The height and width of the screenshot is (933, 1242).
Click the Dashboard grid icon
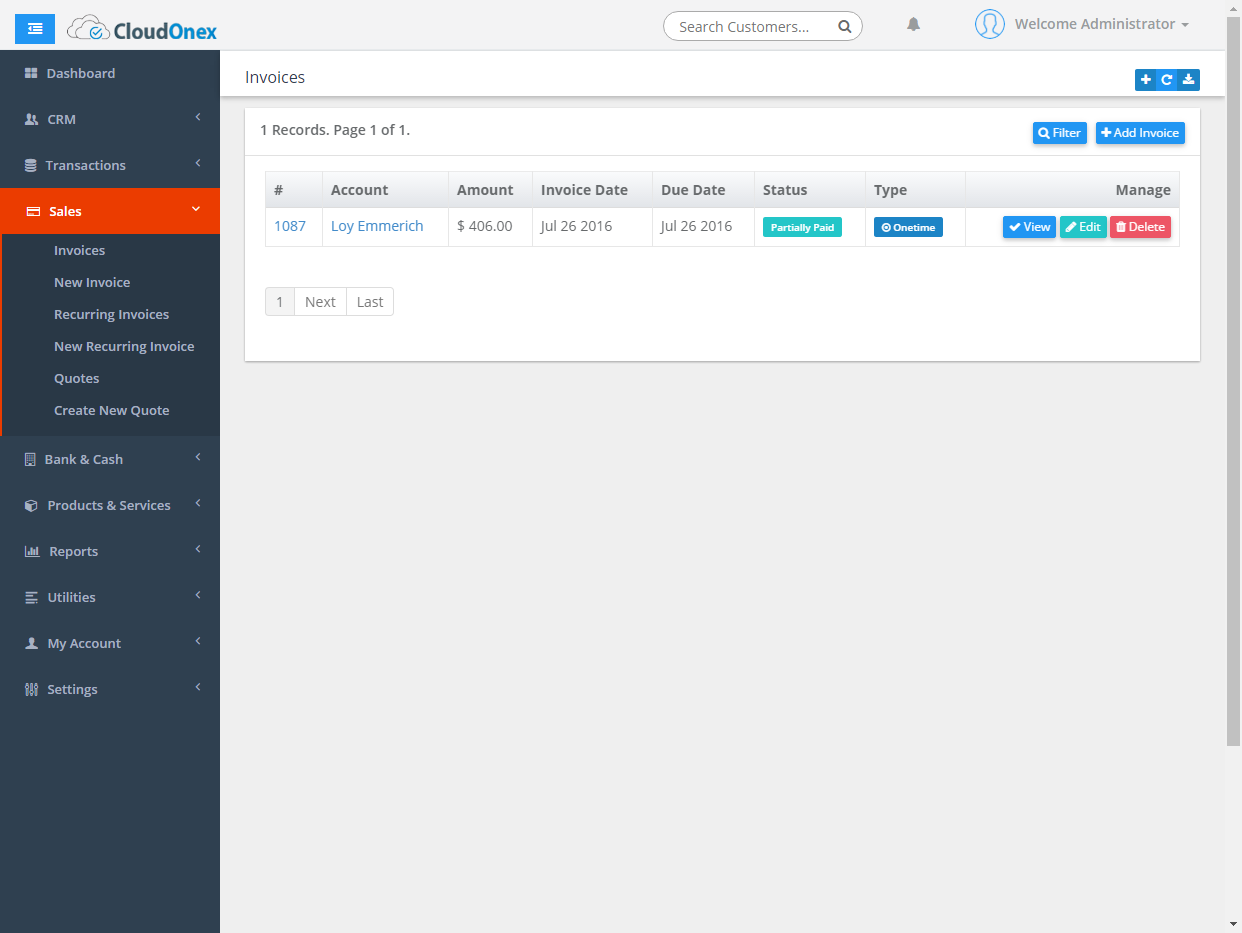[x=31, y=73]
